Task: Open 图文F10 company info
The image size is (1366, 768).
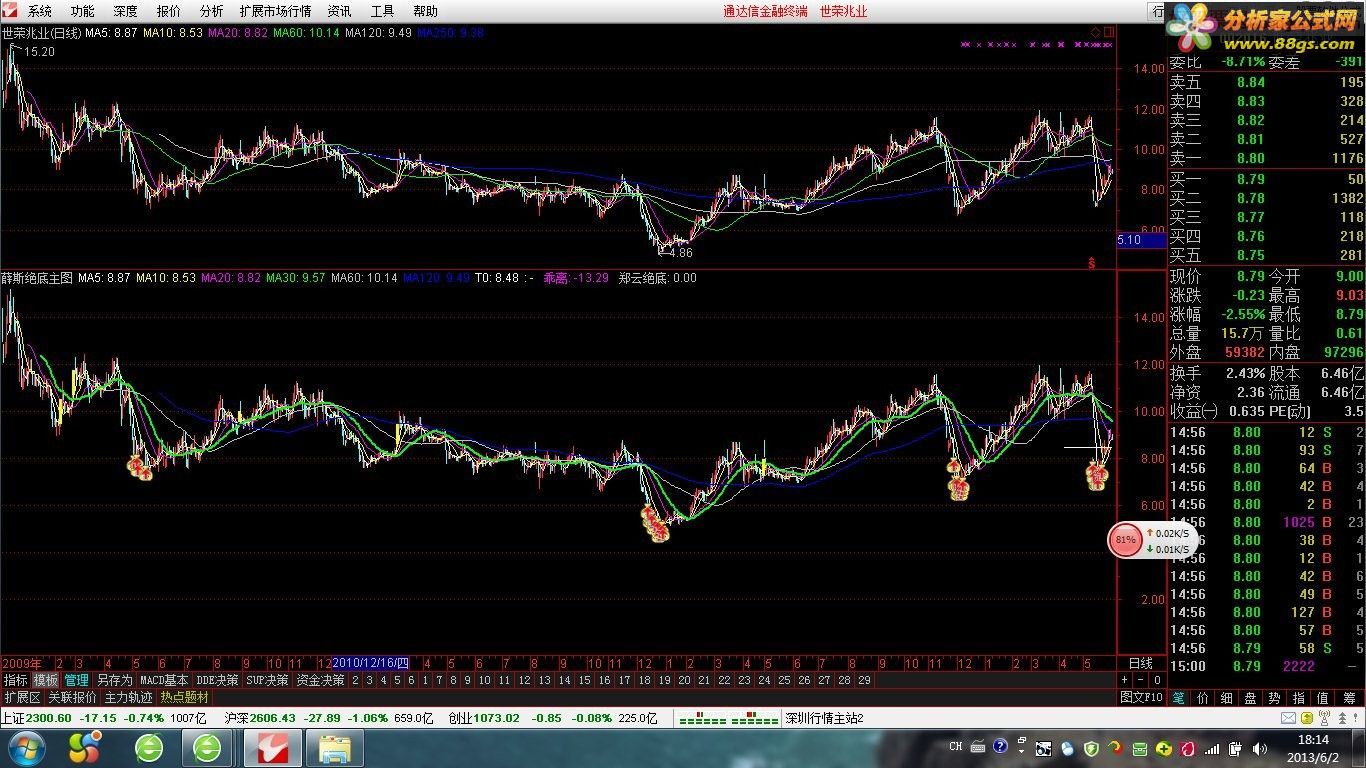Action: (x=1141, y=697)
